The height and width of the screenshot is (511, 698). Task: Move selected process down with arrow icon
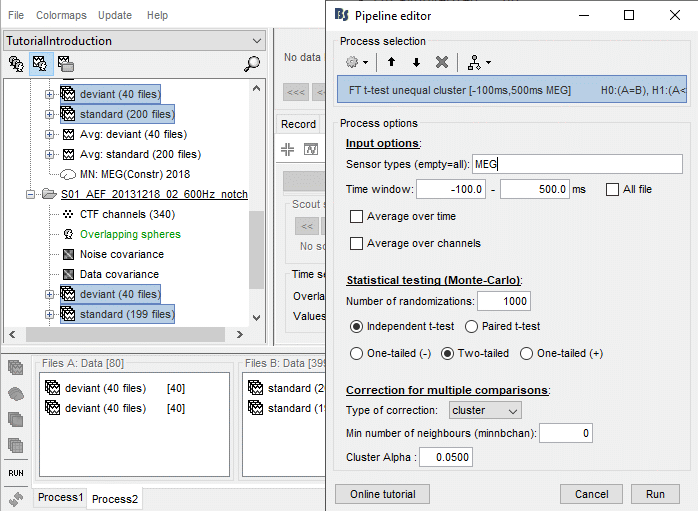point(416,62)
